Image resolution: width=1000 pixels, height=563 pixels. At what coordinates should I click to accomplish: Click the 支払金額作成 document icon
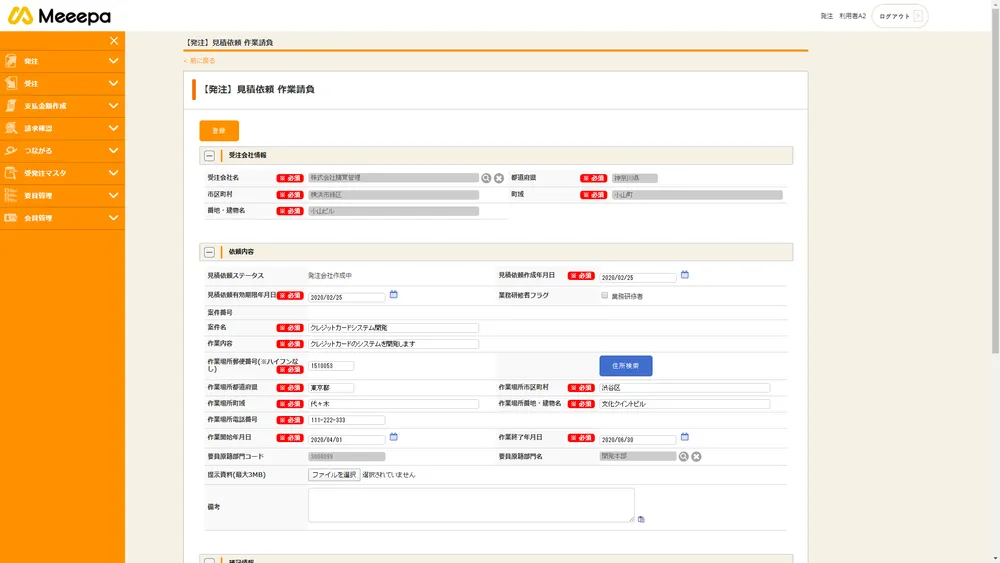click(x=11, y=105)
